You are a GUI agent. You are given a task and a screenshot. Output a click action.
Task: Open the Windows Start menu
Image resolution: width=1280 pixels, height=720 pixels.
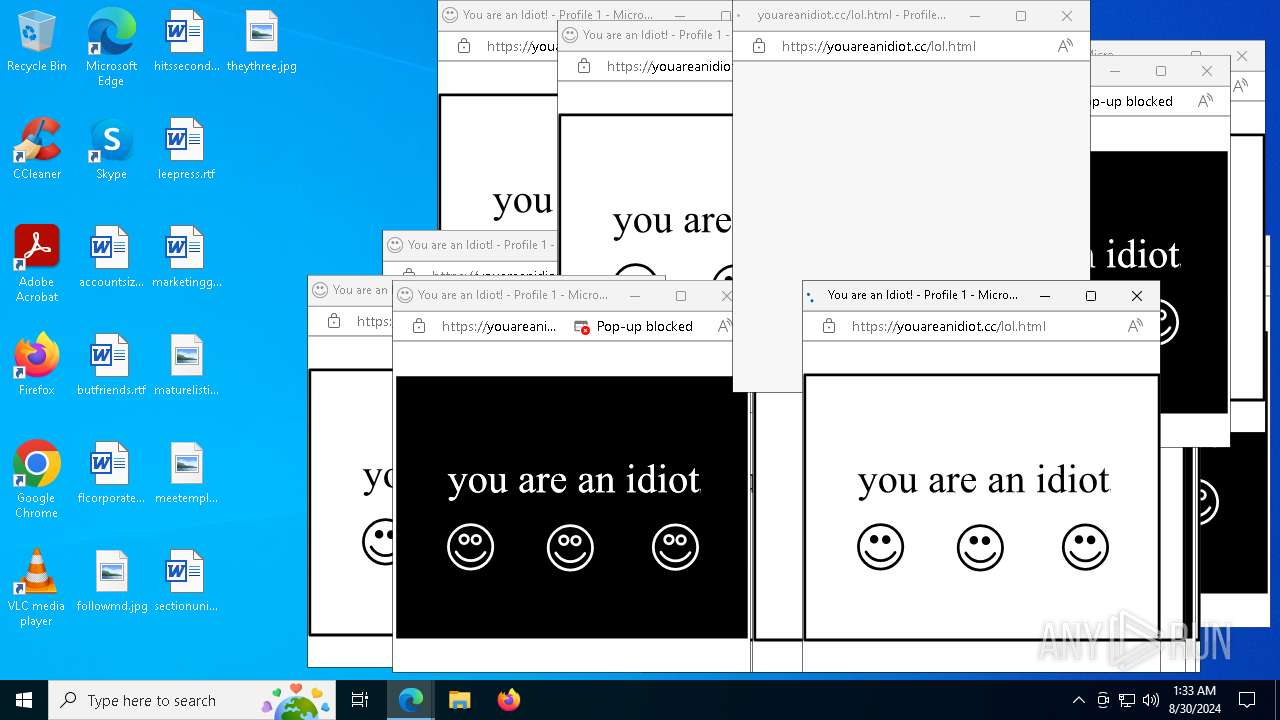click(24, 700)
